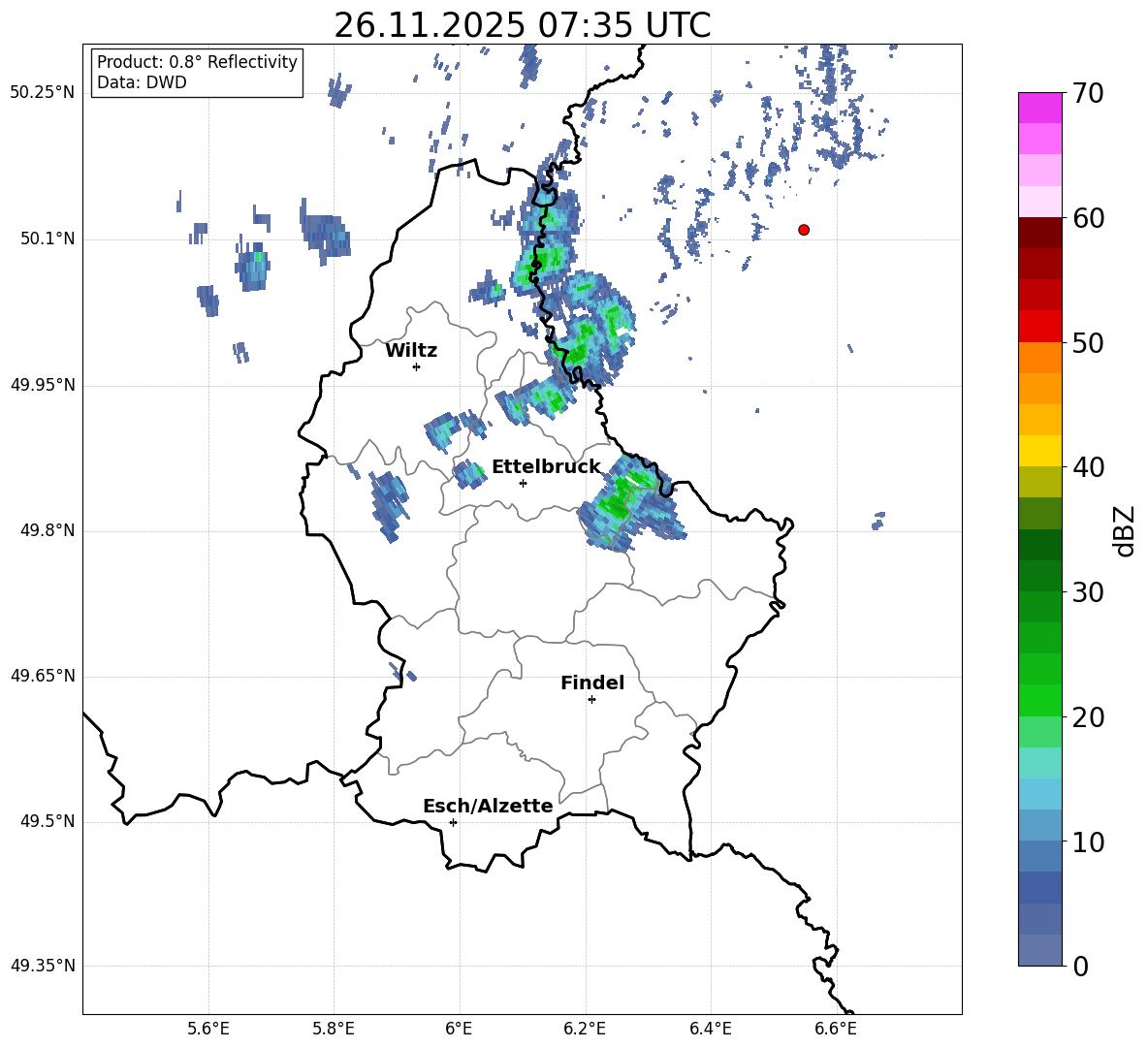Click the 60 value on the colorbar
Viewport: 1148px width, 1048px height.
(x=1088, y=218)
